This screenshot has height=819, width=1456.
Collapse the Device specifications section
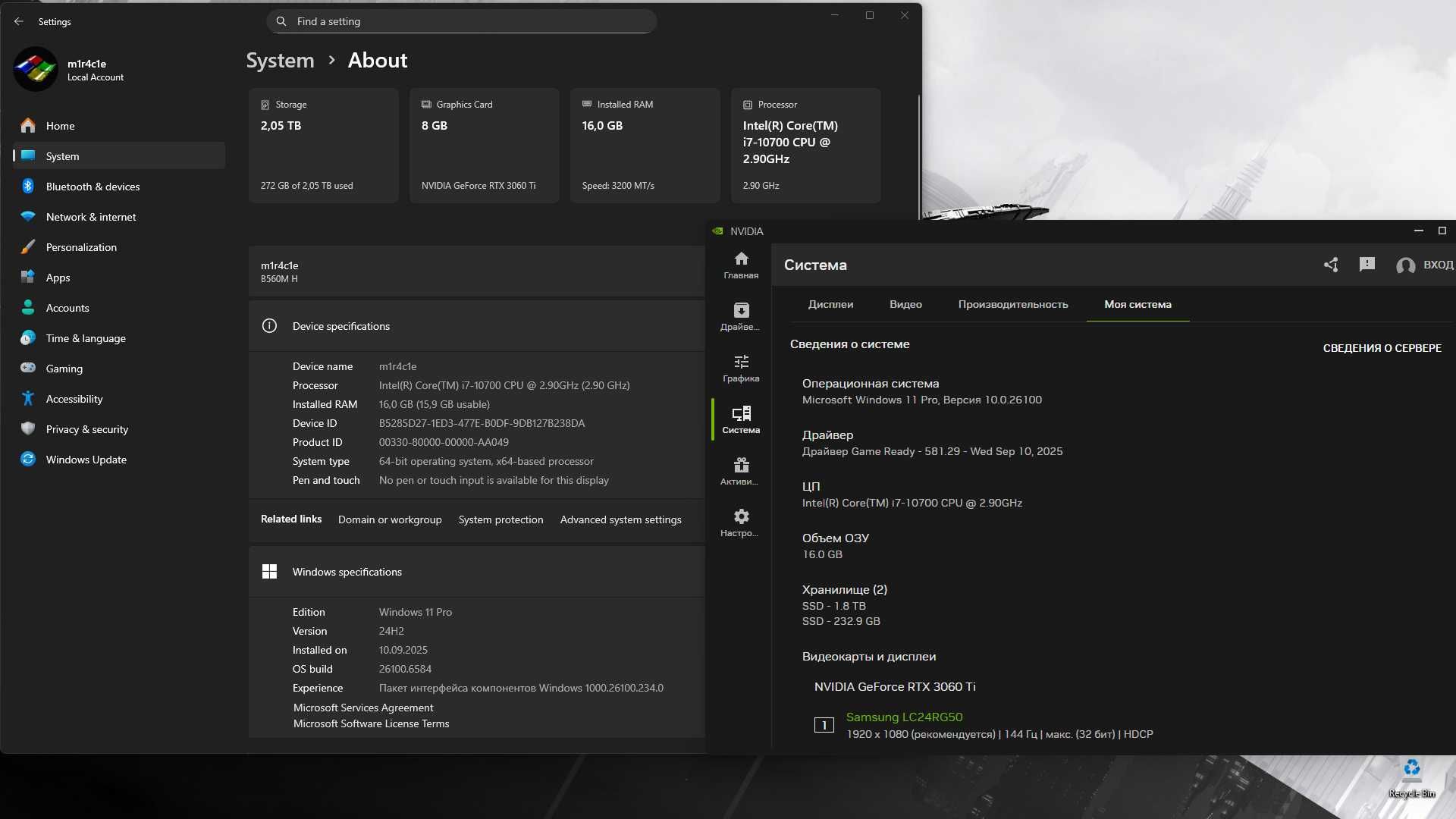(477, 326)
